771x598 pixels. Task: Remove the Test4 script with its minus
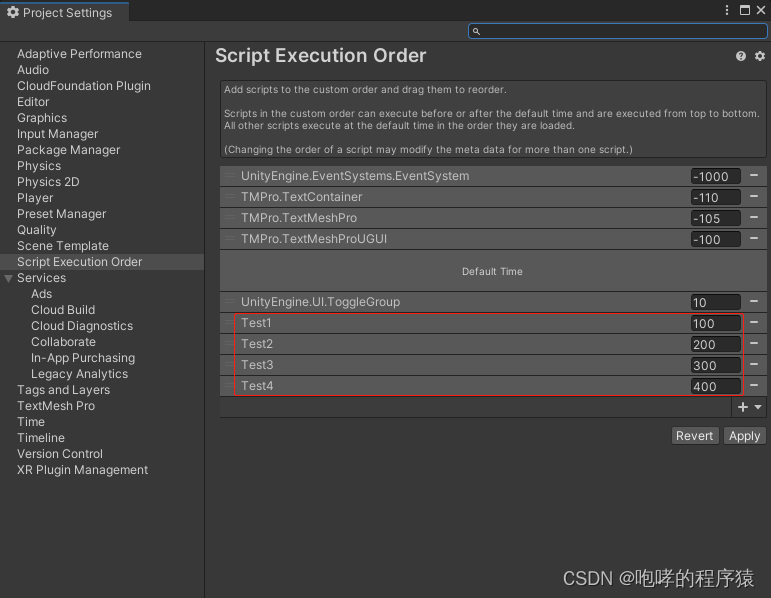coord(754,386)
